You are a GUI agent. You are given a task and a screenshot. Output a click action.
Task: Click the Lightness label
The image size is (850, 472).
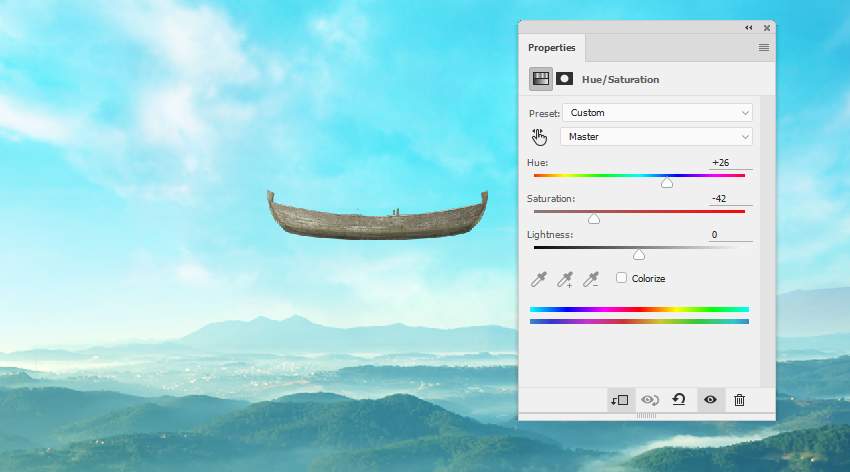pos(550,235)
